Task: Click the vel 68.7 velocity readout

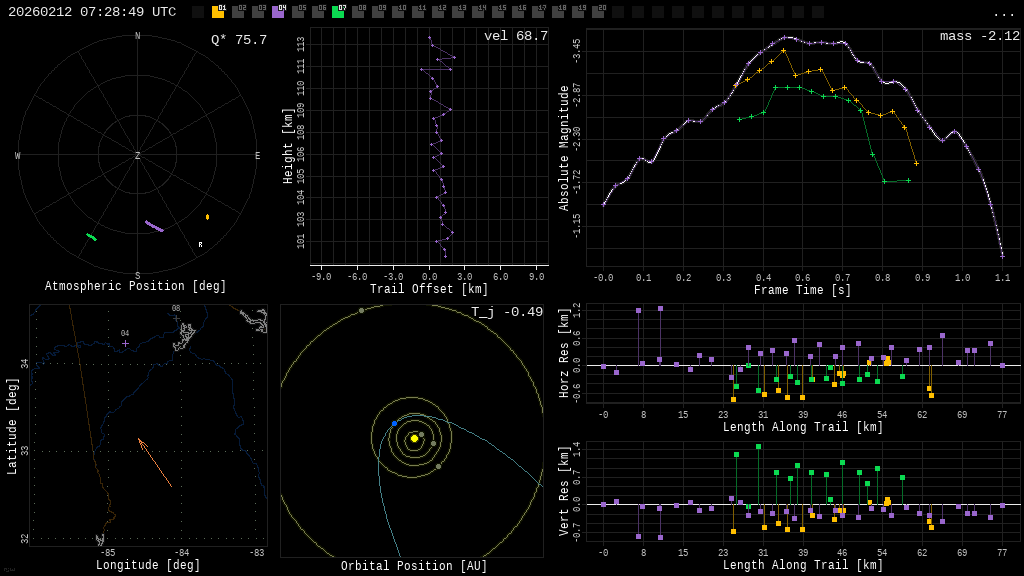Action: pos(515,36)
